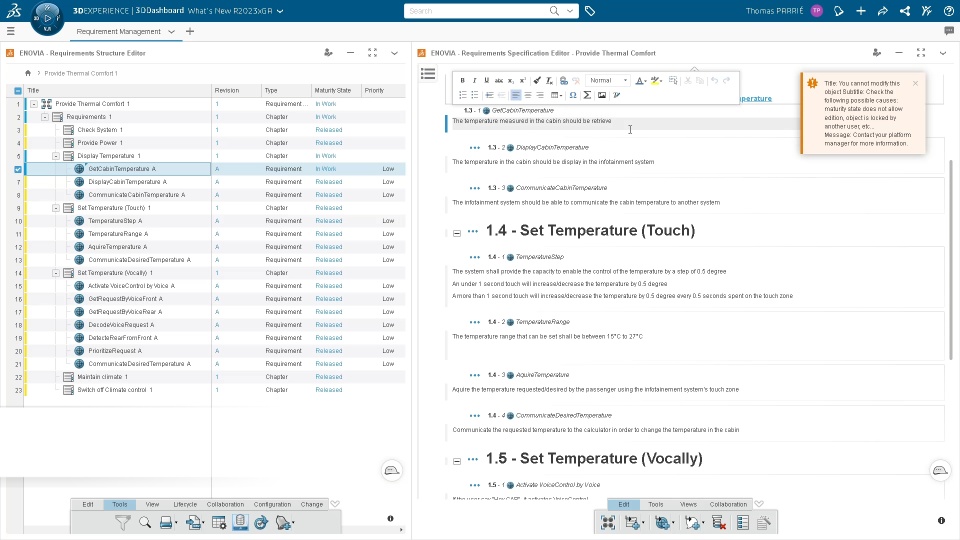960x540 pixels.
Task: Click the checklist icon in Edit toolbar
Action: pyautogui.click(x=743, y=523)
